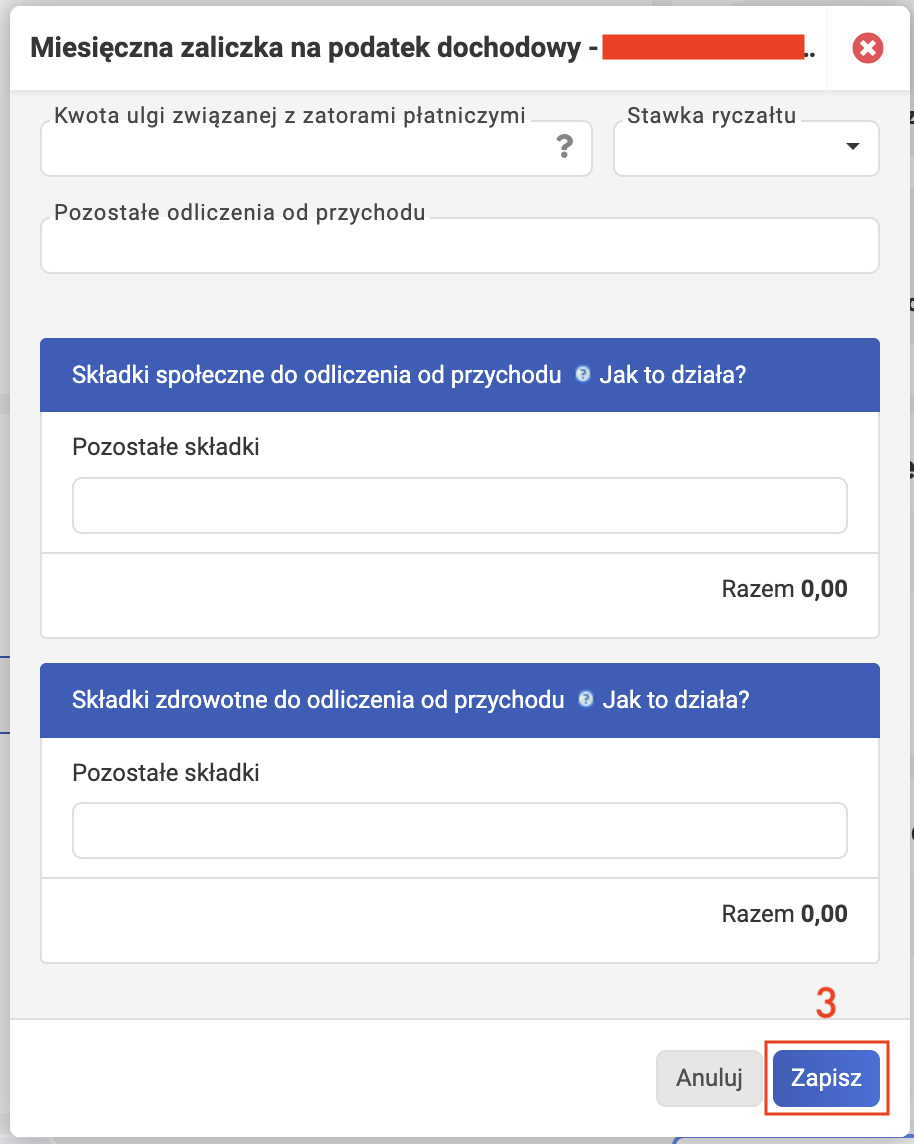914x1144 pixels.
Task: Click the Pozostałe składki label in social section
Action: click(x=166, y=447)
